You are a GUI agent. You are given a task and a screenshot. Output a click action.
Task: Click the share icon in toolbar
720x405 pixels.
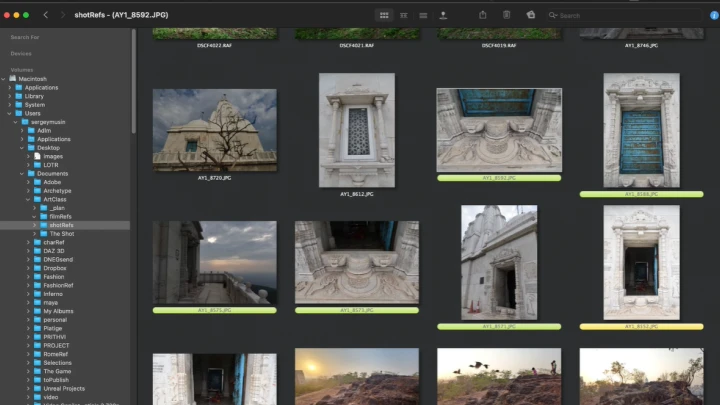[483, 15]
